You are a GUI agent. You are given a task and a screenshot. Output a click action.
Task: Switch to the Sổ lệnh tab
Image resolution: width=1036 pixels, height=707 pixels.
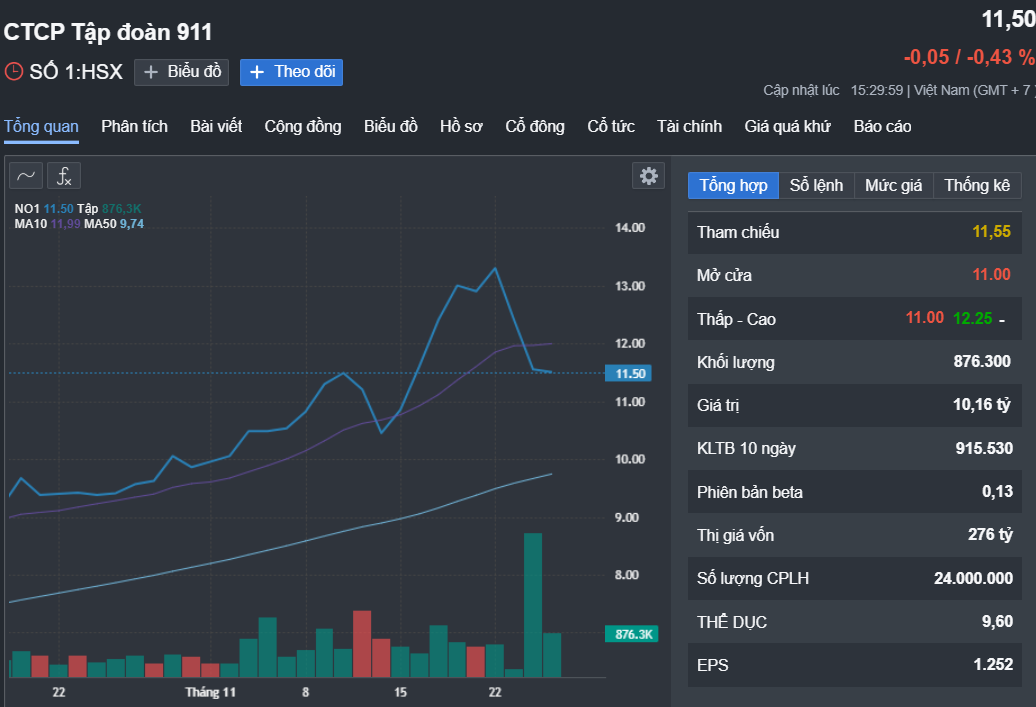click(816, 186)
